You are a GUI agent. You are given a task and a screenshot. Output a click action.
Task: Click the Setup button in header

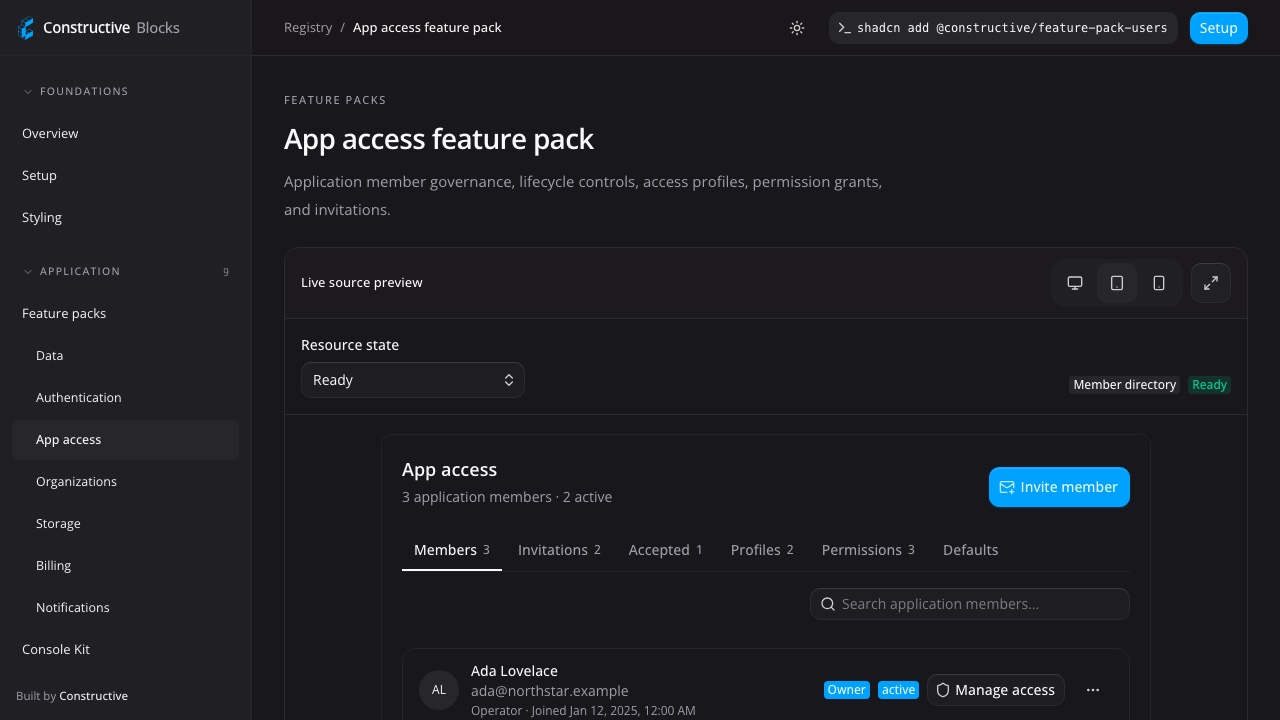(1219, 28)
